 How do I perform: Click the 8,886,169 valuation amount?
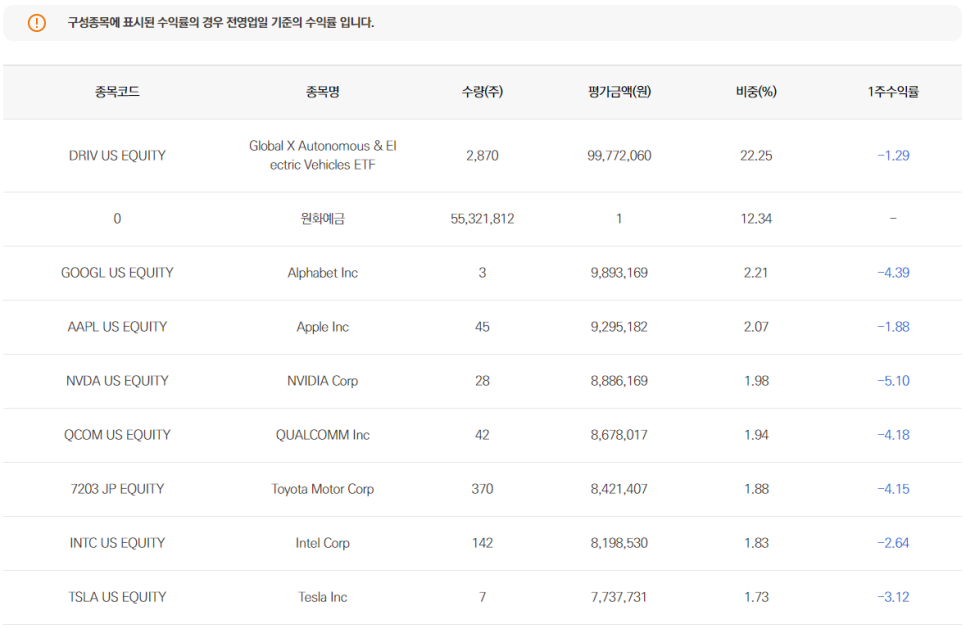point(619,381)
